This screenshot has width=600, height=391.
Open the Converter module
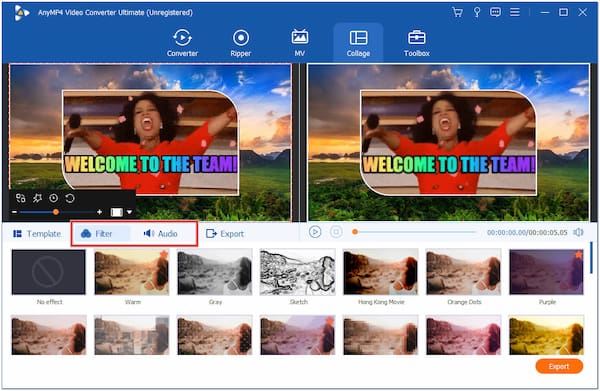pos(182,43)
